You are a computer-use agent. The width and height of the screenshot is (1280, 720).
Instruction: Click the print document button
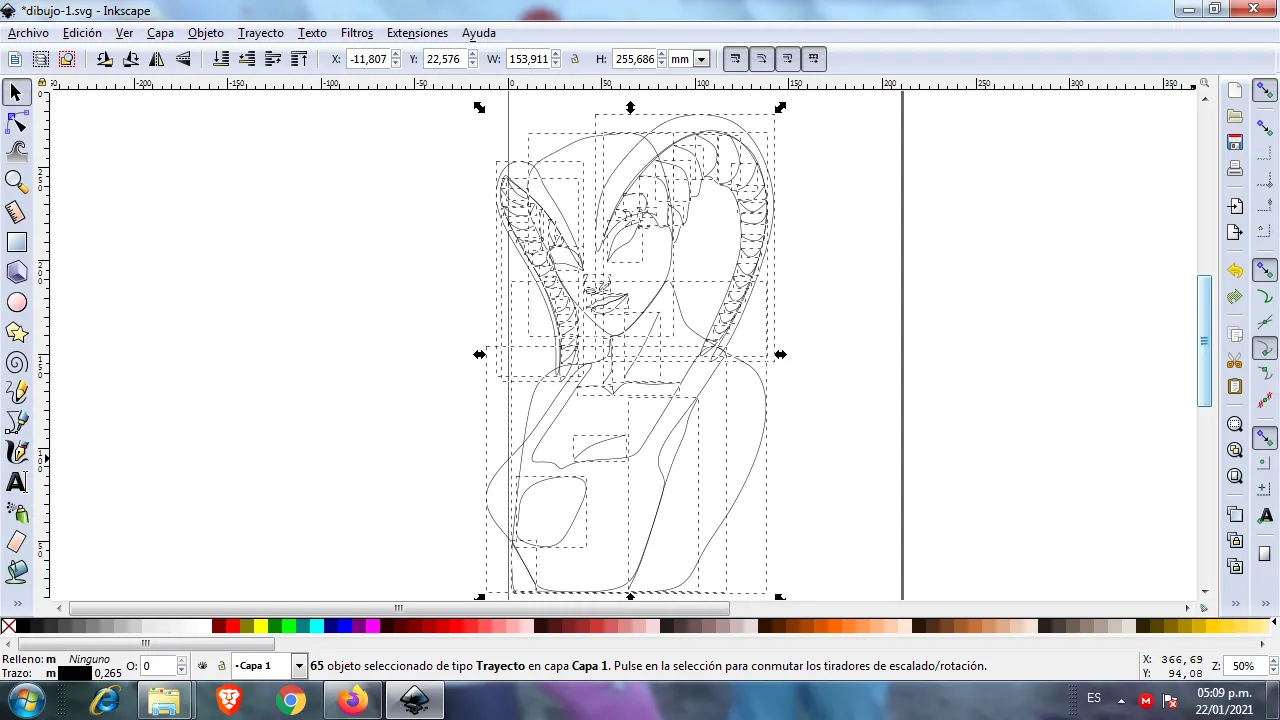coord(1235,168)
